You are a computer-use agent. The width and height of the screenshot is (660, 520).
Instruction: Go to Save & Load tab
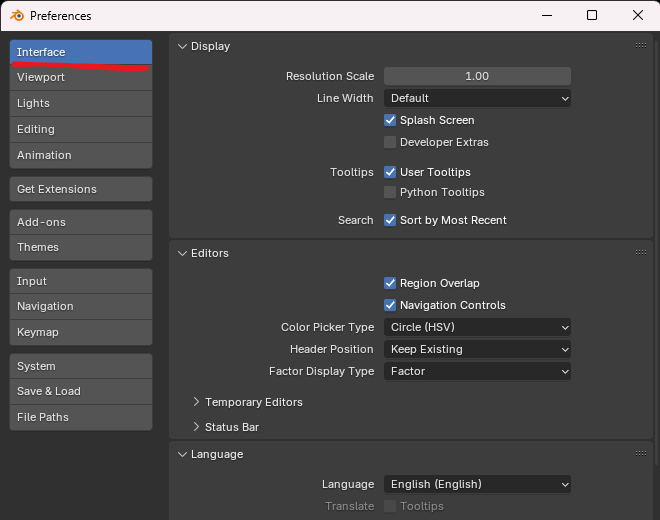tap(81, 391)
